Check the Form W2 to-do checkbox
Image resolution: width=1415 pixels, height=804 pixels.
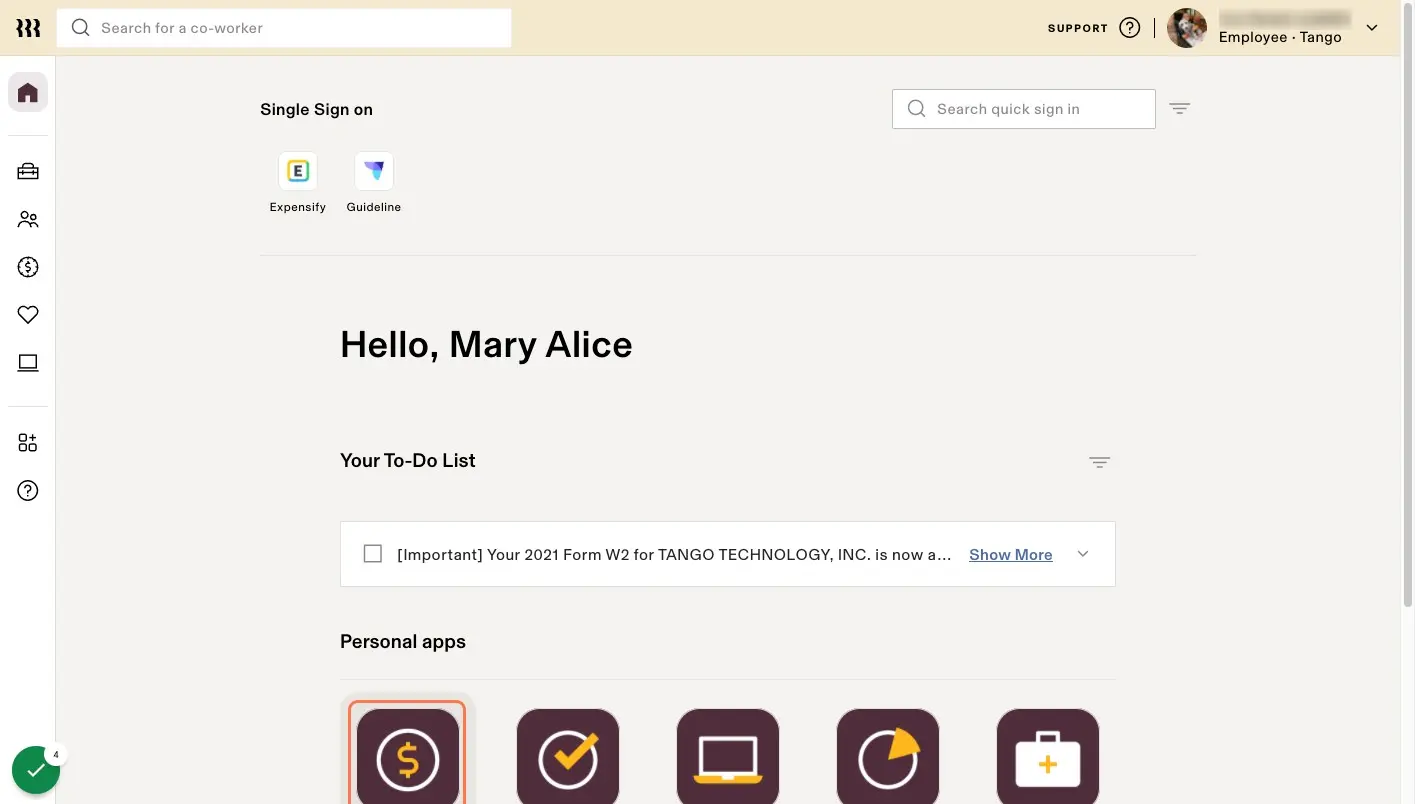click(x=373, y=554)
